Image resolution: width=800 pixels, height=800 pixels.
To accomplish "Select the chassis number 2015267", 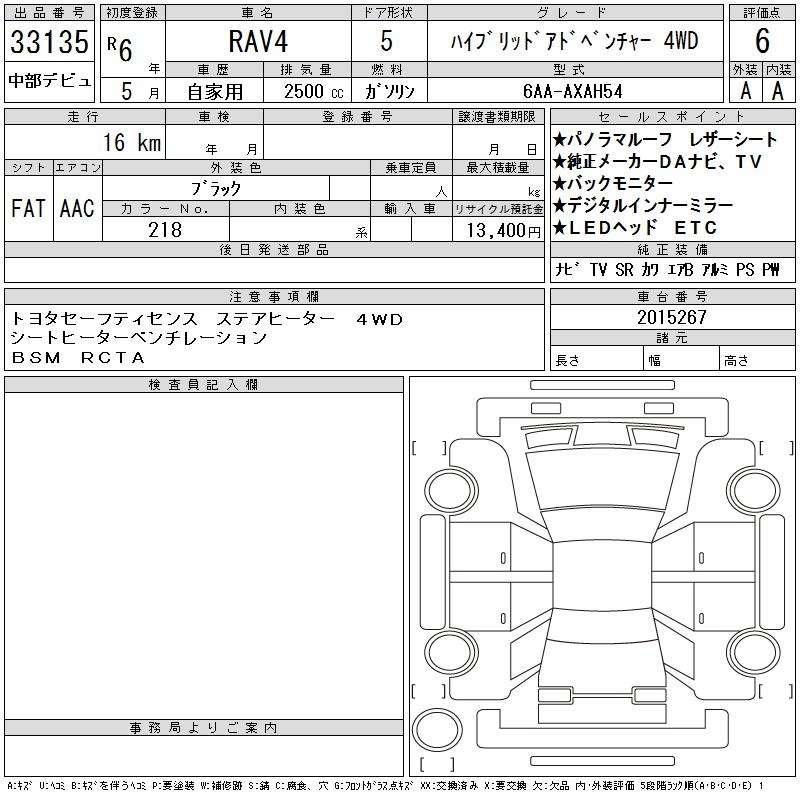I will click(671, 317).
